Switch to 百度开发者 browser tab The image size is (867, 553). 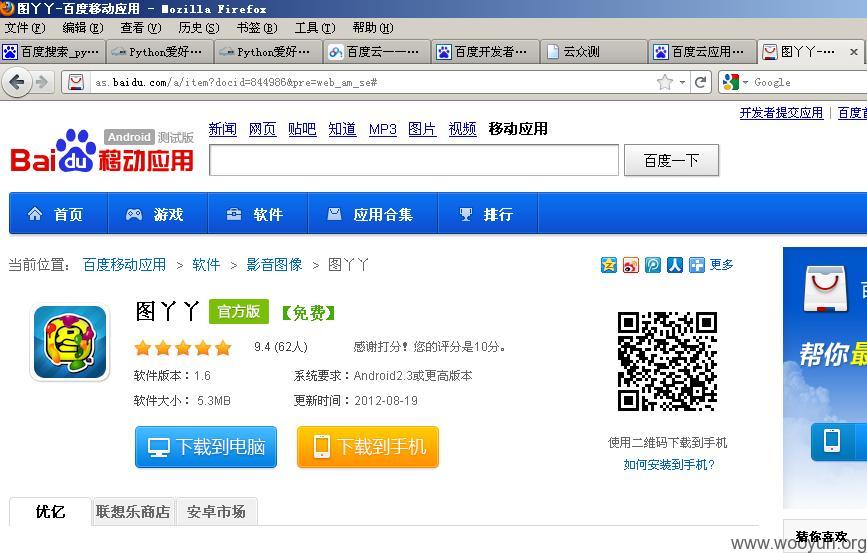485,52
